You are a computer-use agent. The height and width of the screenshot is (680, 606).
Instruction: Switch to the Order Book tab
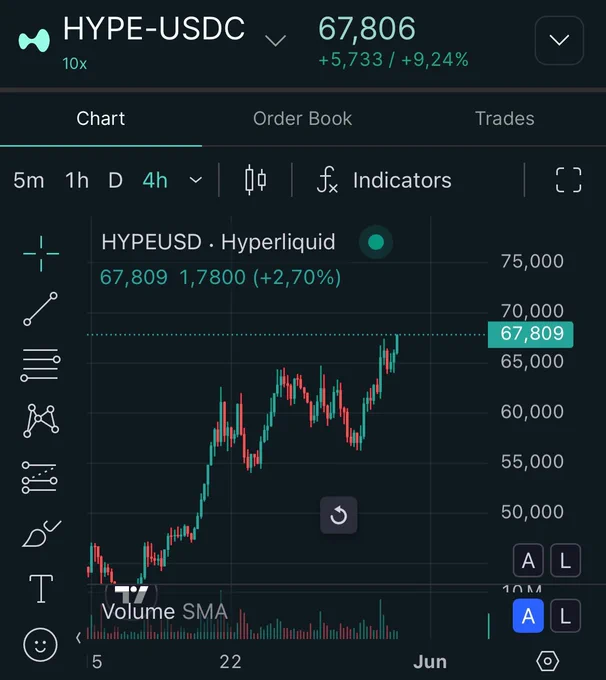[302, 119]
